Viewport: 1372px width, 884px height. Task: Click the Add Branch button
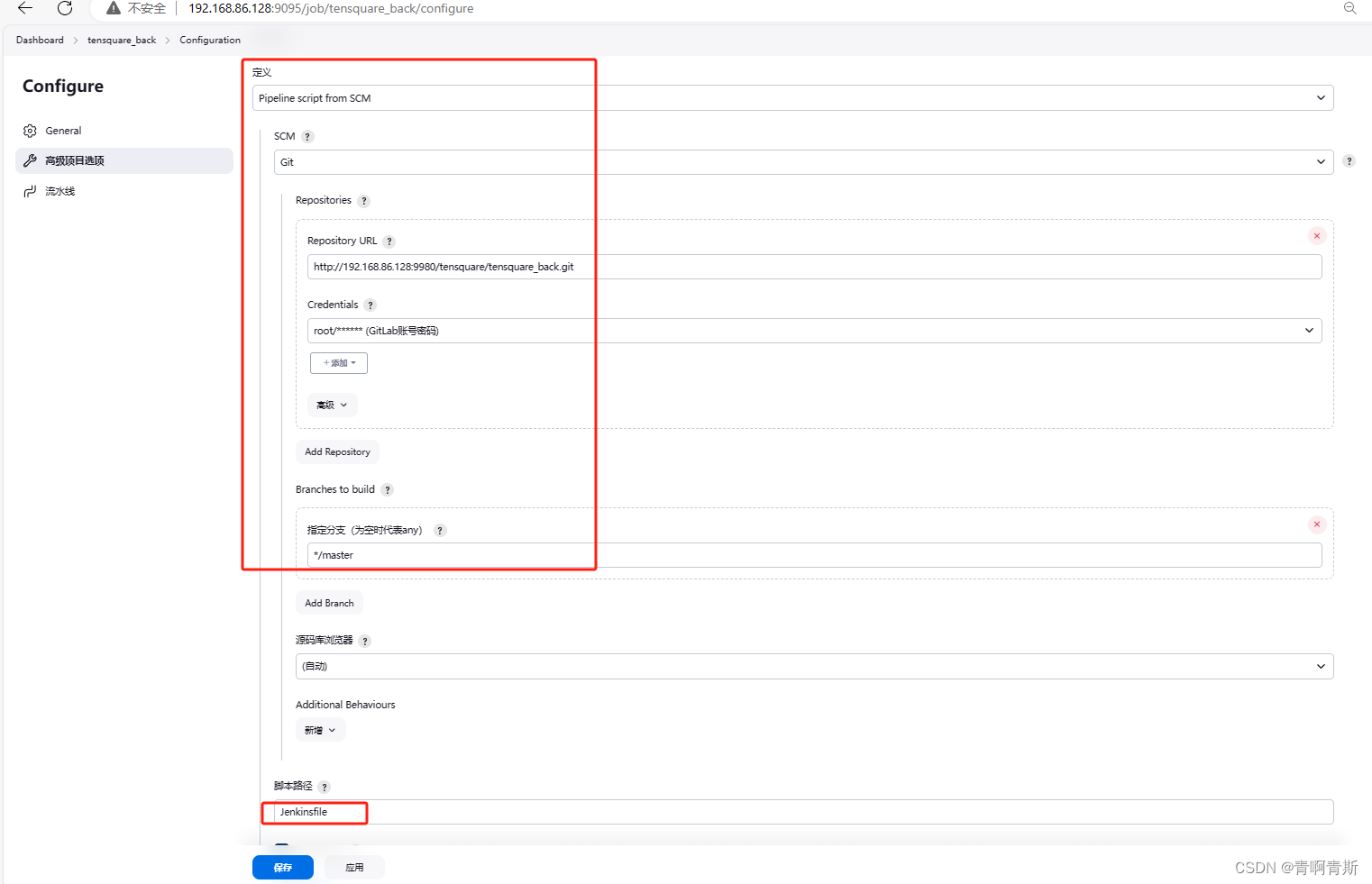pyautogui.click(x=329, y=603)
